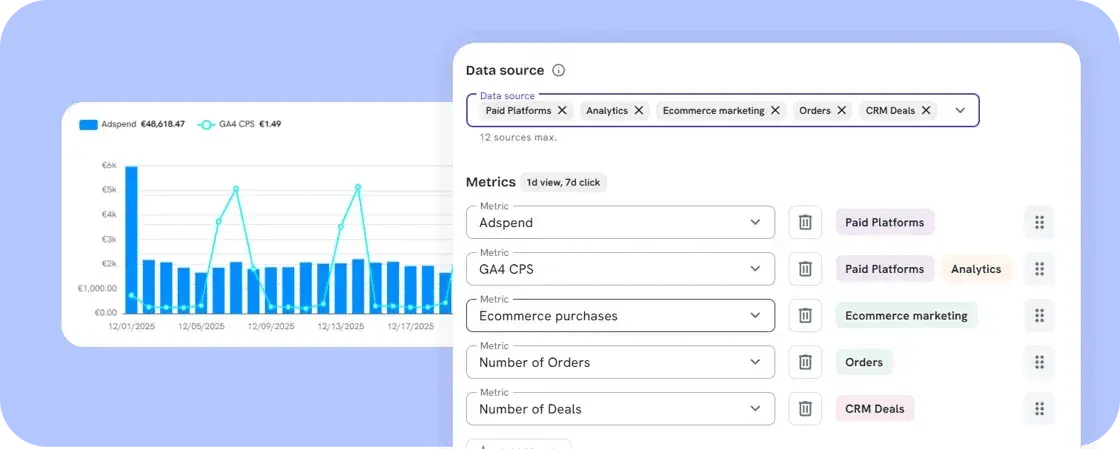Open the Number of Orders metric dropdown

pyautogui.click(x=620, y=363)
